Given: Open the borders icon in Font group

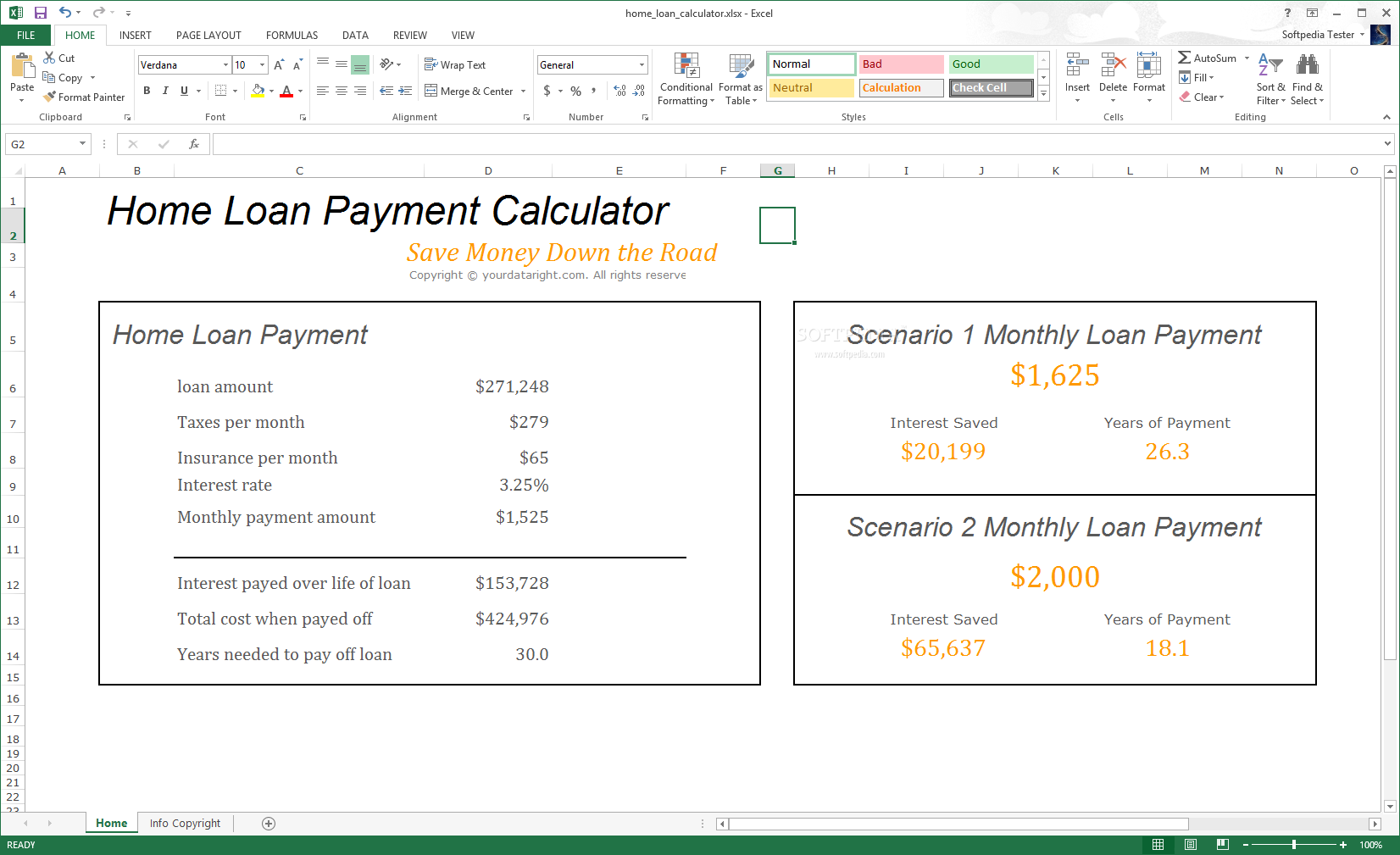Looking at the screenshot, I should point(221,91).
